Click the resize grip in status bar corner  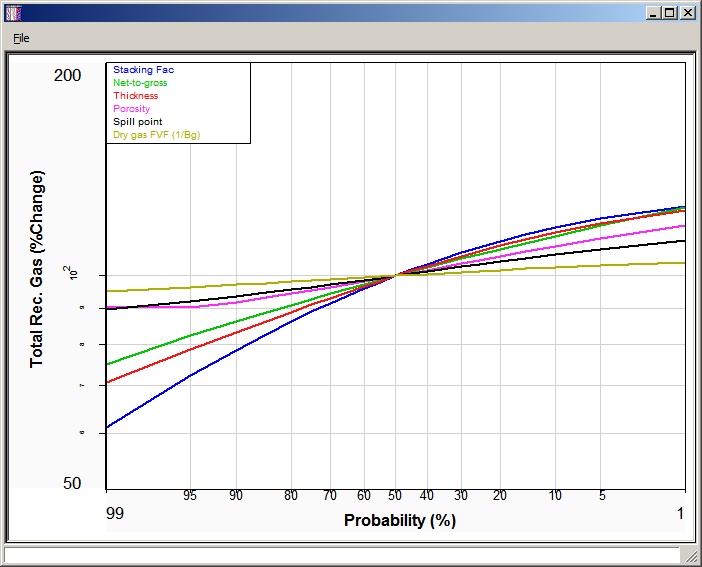(690, 555)
